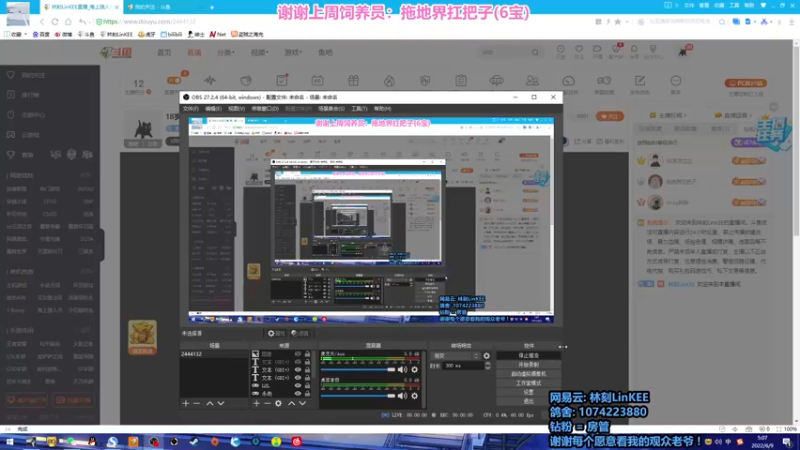Open OBS 场景集合(S) menu
800x450 pixels.
point(331,109)
